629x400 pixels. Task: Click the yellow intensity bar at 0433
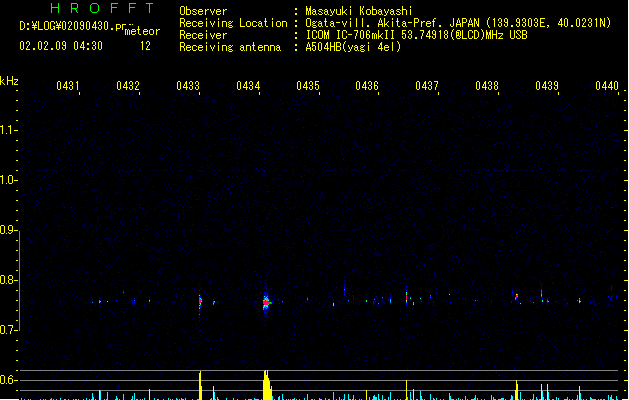click(x=200, y=385)
